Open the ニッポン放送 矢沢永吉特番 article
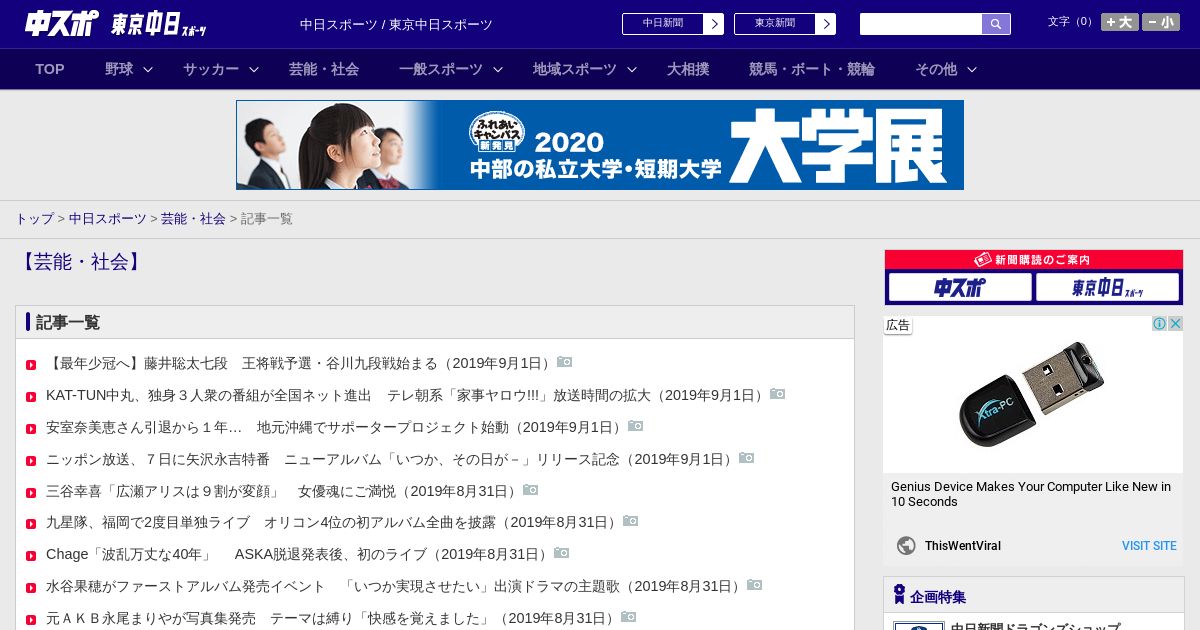Image resolution: width=1200 pixels, height=630 pixels. (x=391, y=460)
